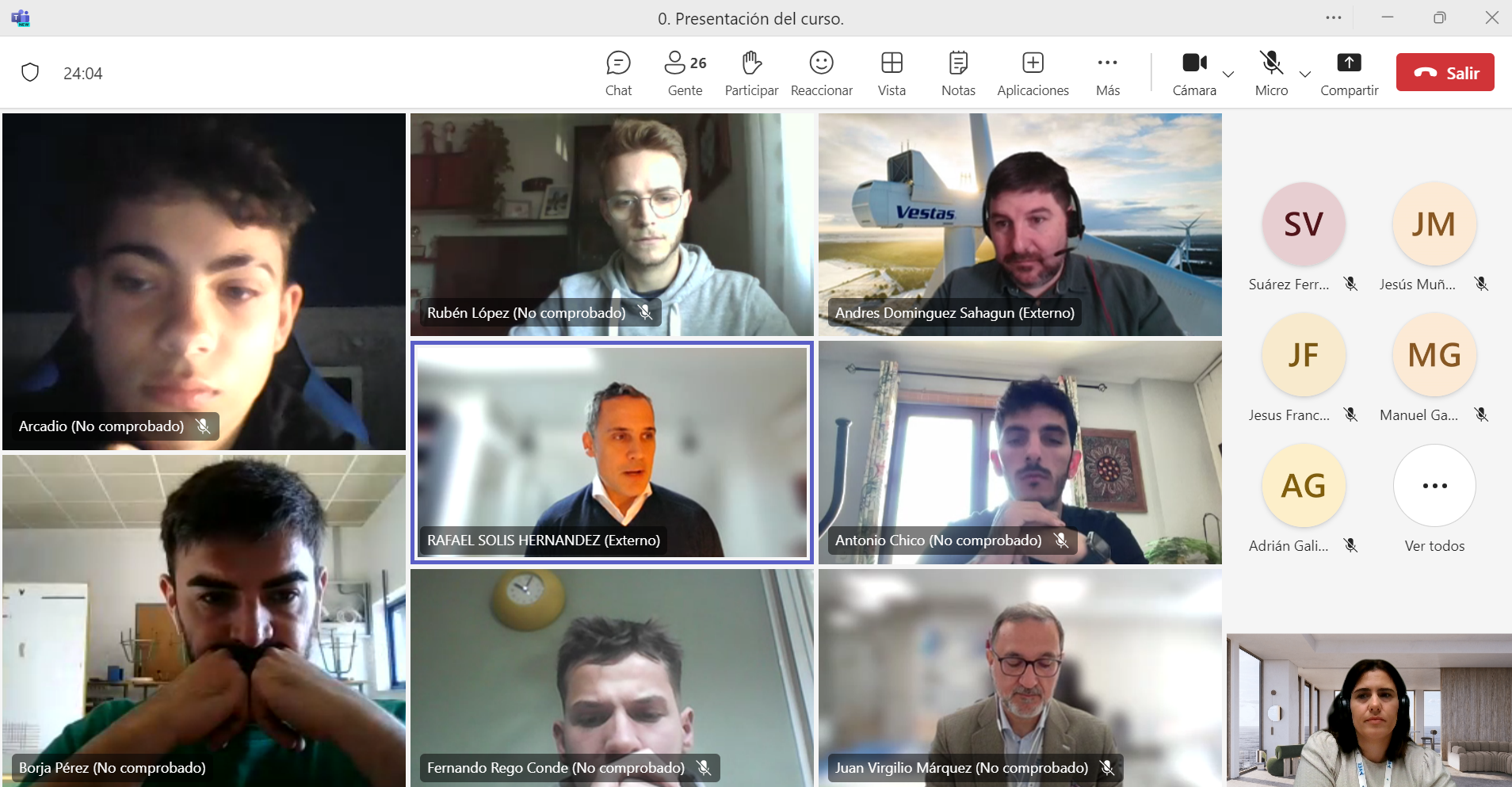1512x787 pixels.
Task: Click Ver todos to view all participants
Action: pos(1434,486)
